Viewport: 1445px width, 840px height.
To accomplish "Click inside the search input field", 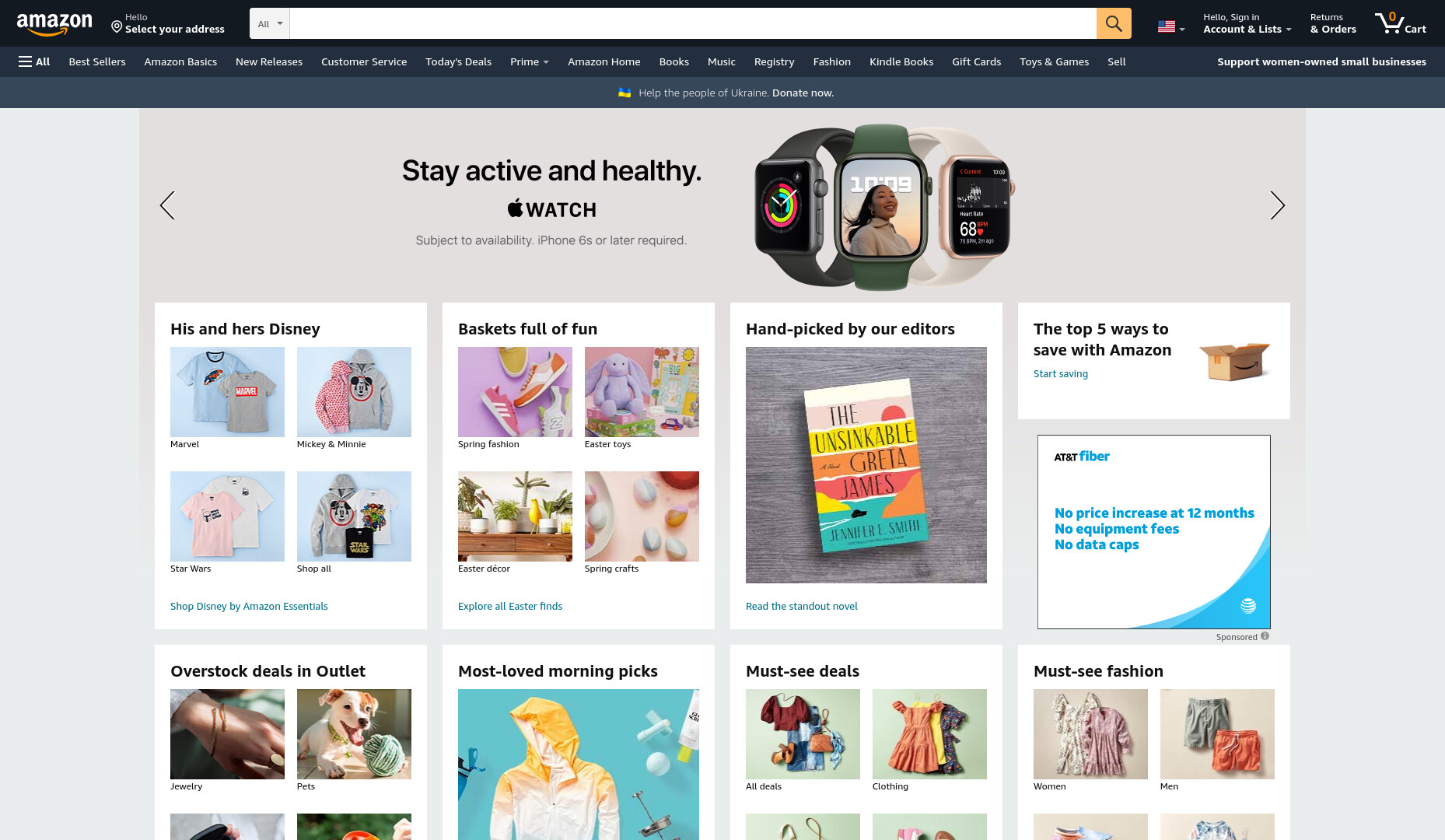I will click(x=693, y=23).
